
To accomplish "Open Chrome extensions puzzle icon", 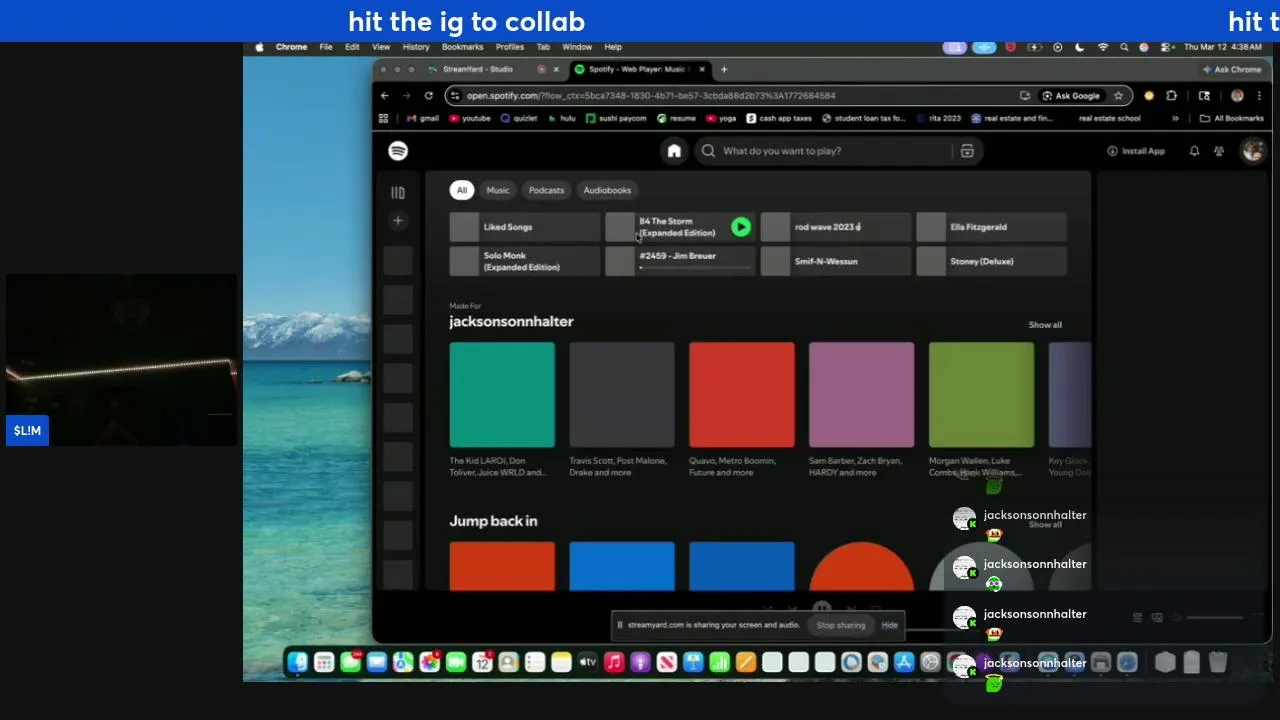I will point(1172,96).
